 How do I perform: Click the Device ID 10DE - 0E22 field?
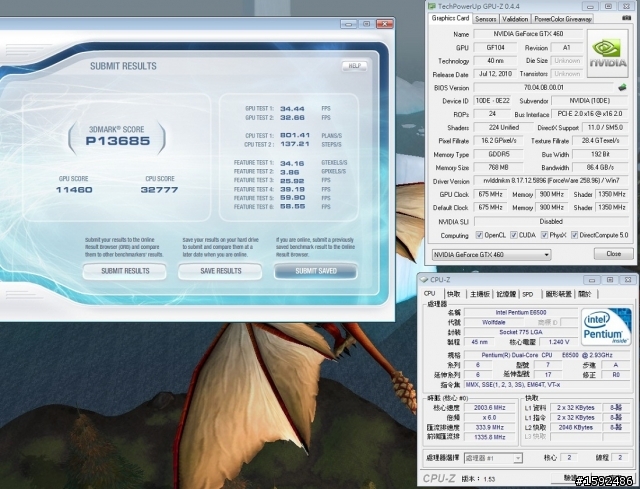[x=492, y=101]
